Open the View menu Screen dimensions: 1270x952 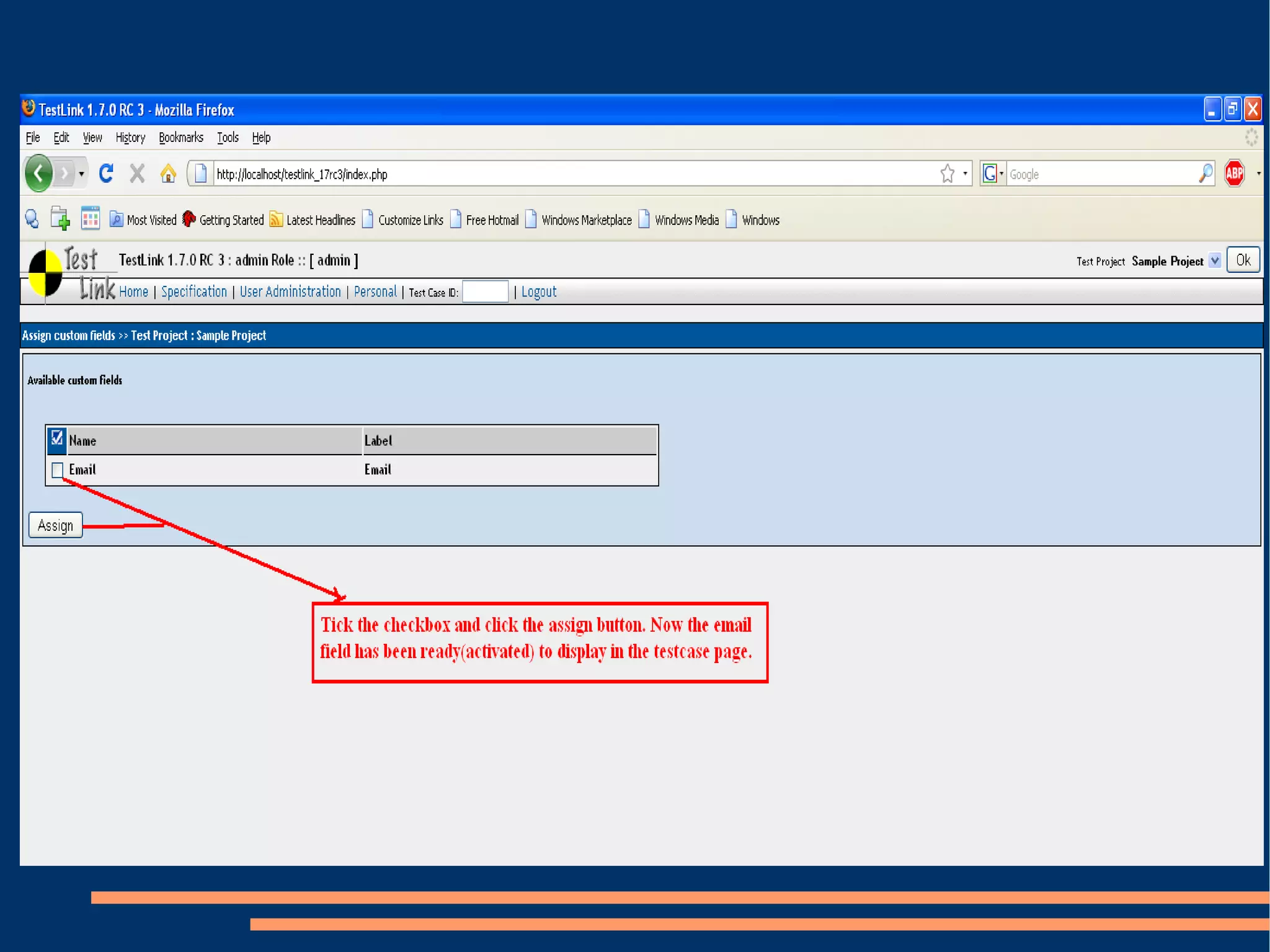[92, 138]
